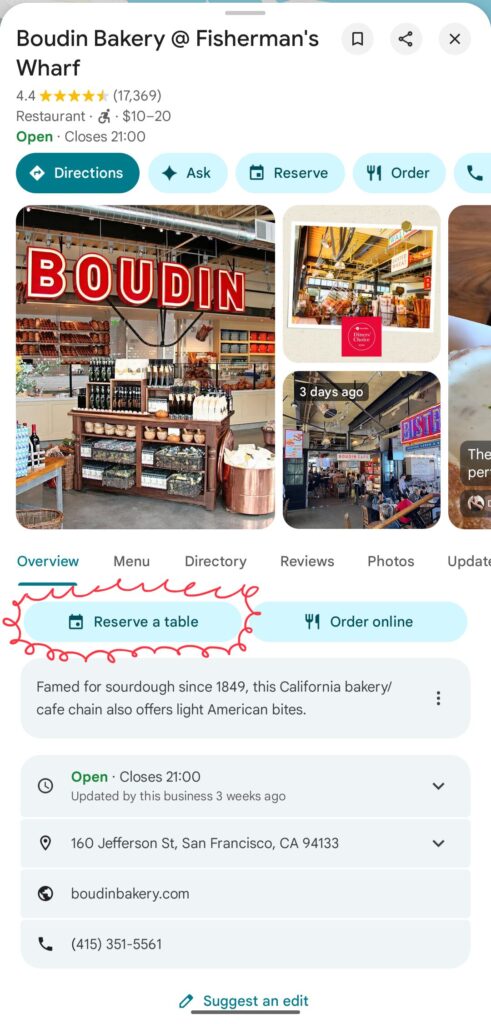The width and height of the screenshot is (491, 1024).
Task: Open the large BOUDIN store photo
Action: (x=146, y=367)
